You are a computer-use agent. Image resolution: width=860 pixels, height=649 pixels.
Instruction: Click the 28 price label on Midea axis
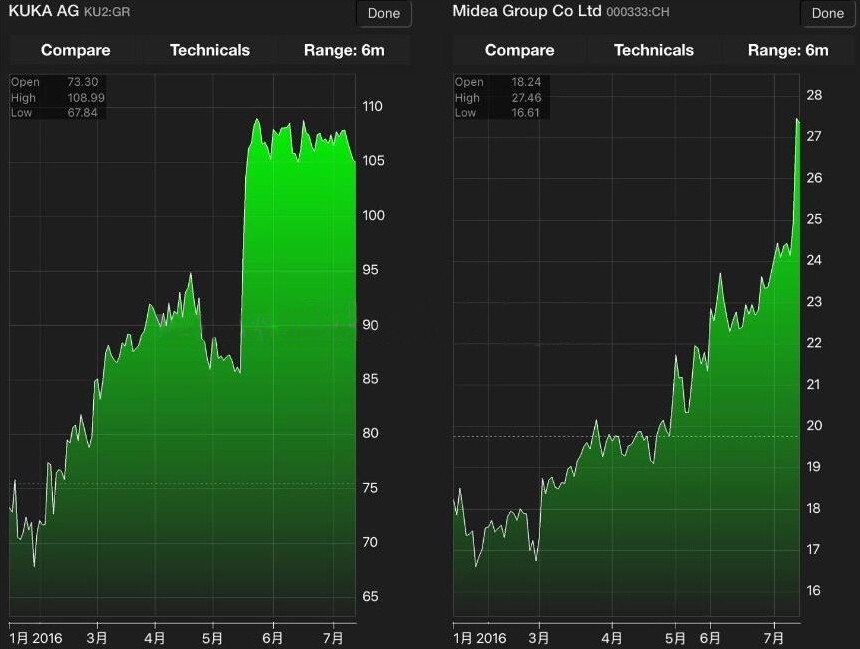tap(814, 95)
